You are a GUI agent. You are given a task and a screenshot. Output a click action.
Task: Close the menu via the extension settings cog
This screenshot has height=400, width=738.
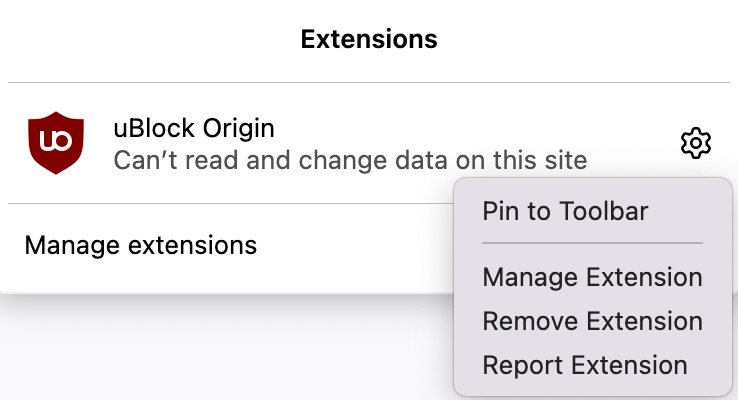click(695, 143)
